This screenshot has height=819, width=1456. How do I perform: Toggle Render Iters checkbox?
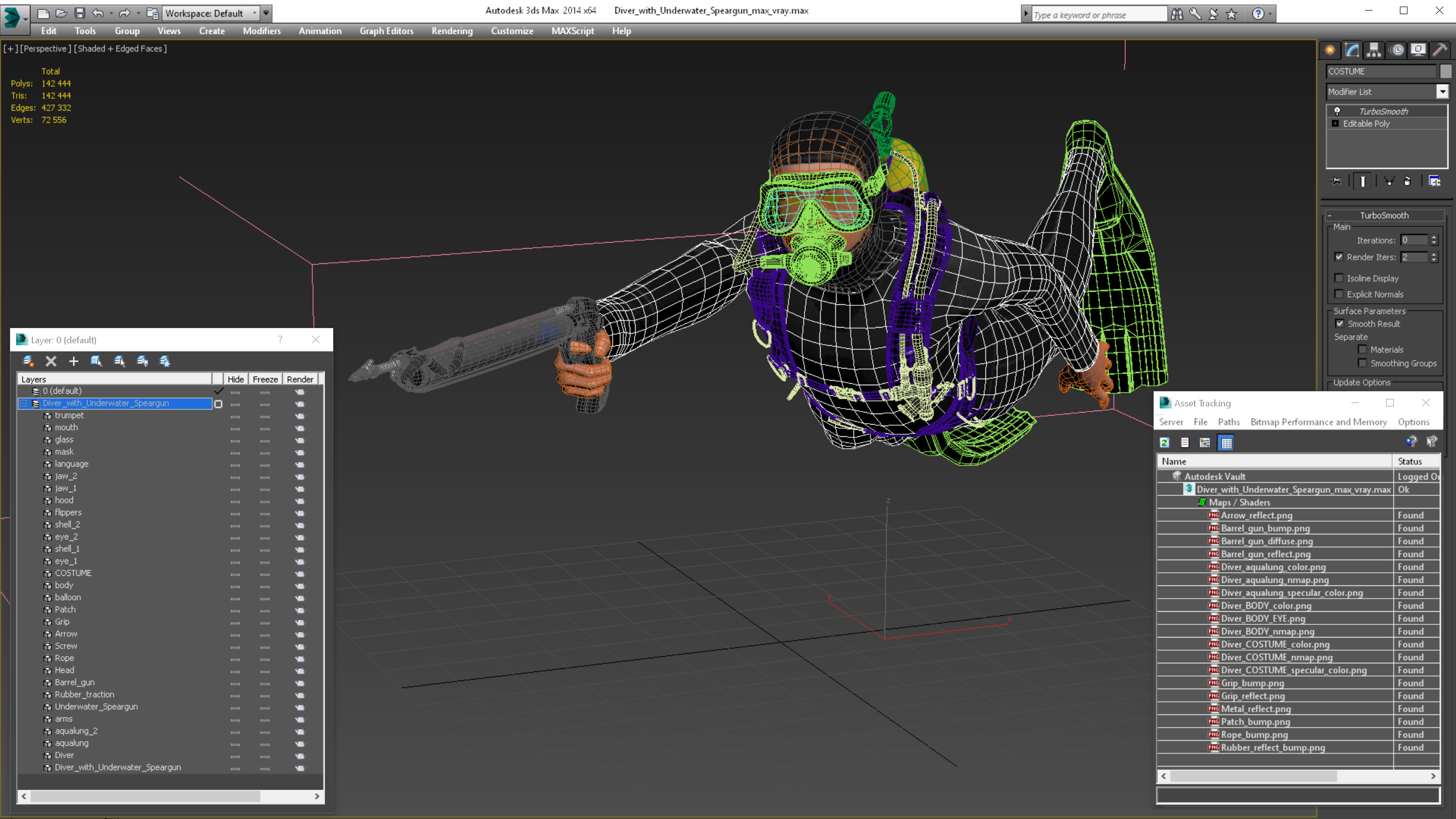1339,257
